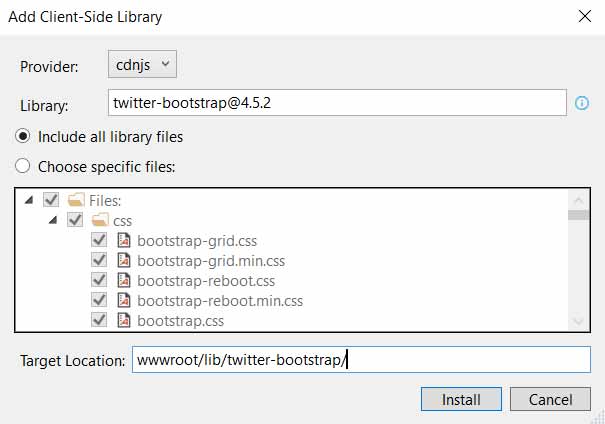Screen dimensions: 605x424
Task: Uncheck bootstrap.css checkbox
Action: [99, 320]
